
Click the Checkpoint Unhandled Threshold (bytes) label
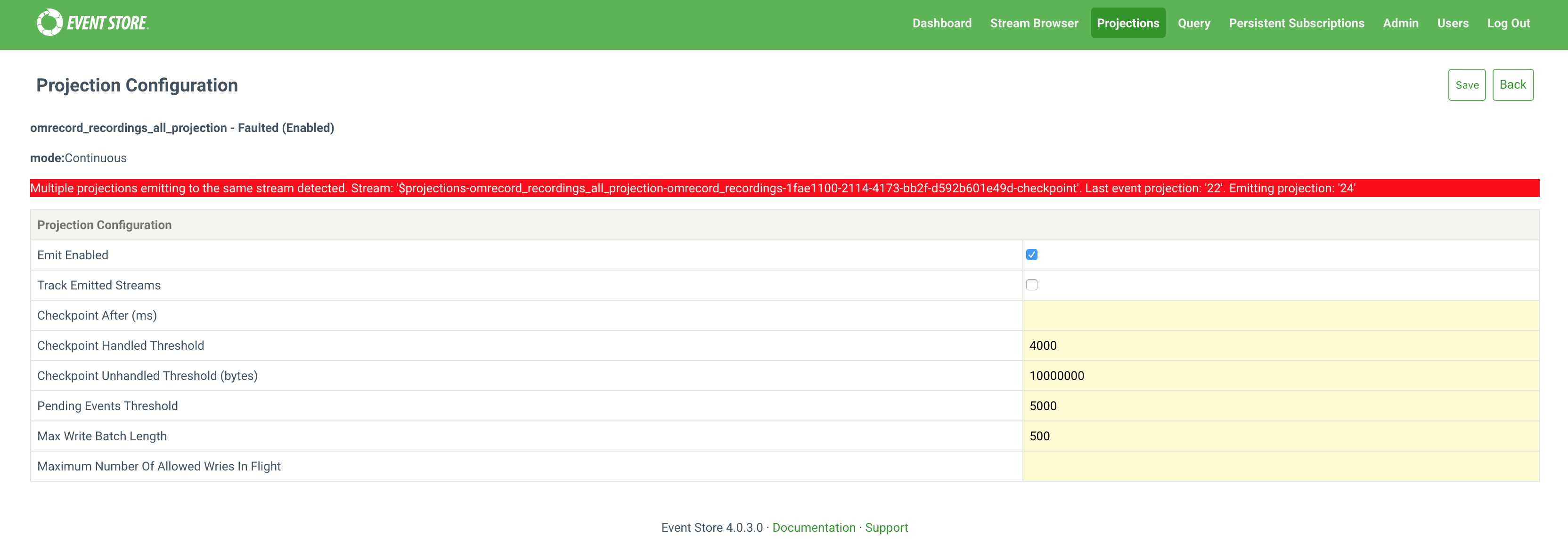pyautogui.click(x=147, y=375)
